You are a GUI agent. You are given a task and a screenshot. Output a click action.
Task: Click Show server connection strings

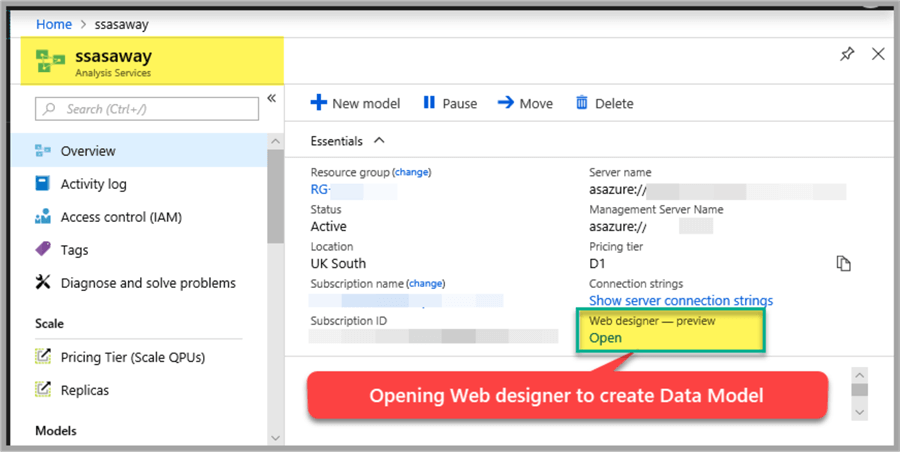681,300
